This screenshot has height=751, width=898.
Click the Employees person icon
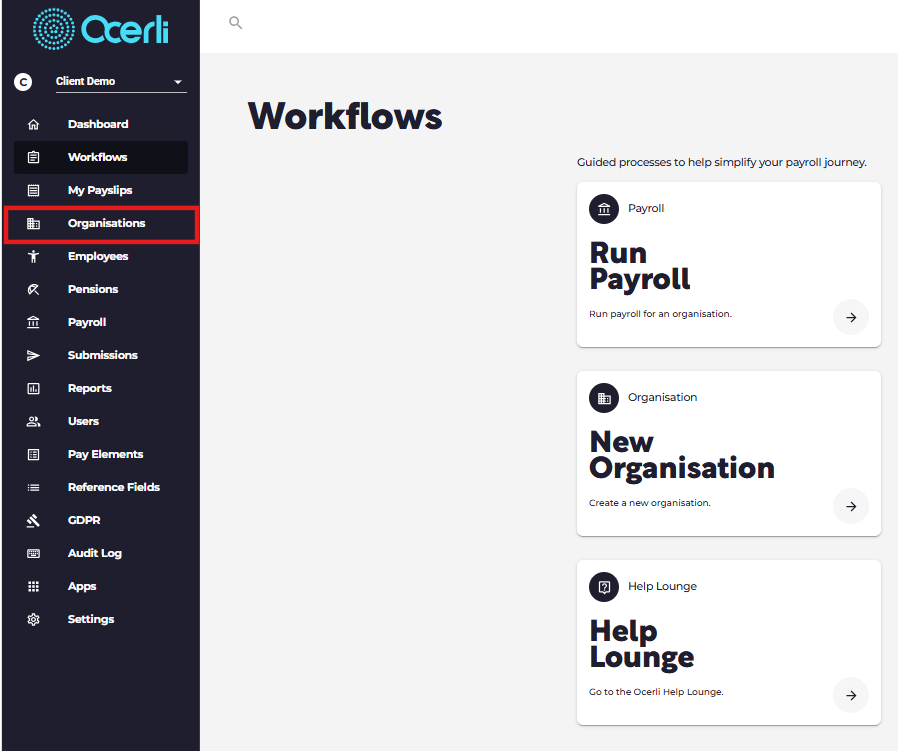[34, 256]
